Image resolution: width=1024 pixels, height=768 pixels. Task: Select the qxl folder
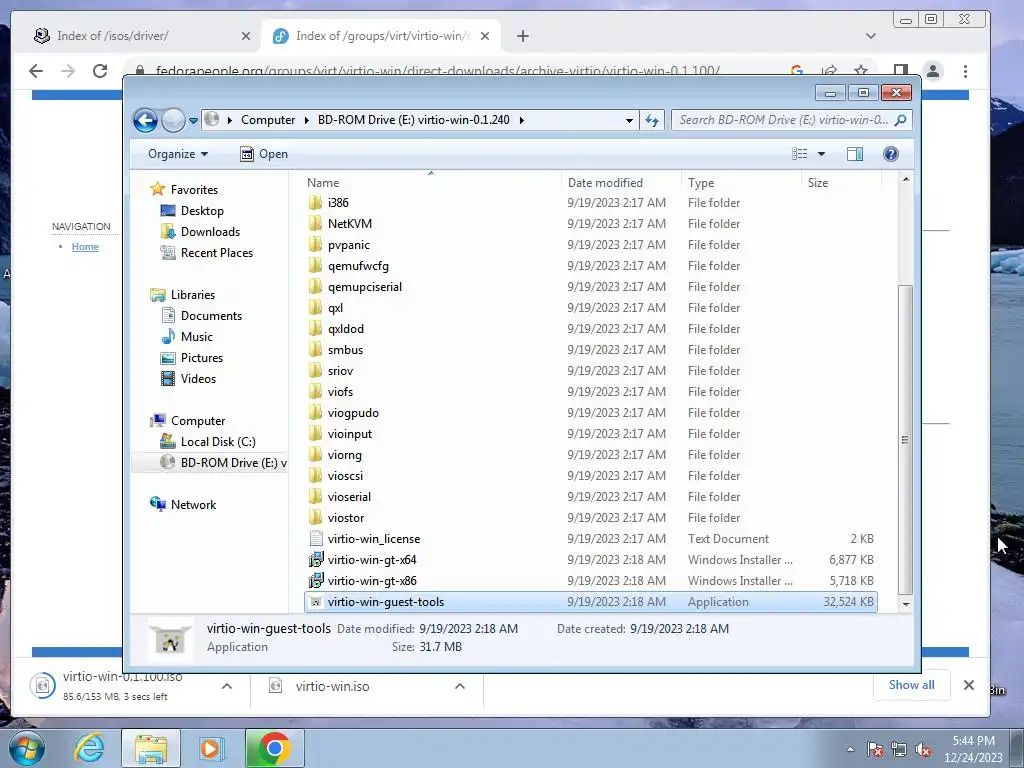[335, 308]
